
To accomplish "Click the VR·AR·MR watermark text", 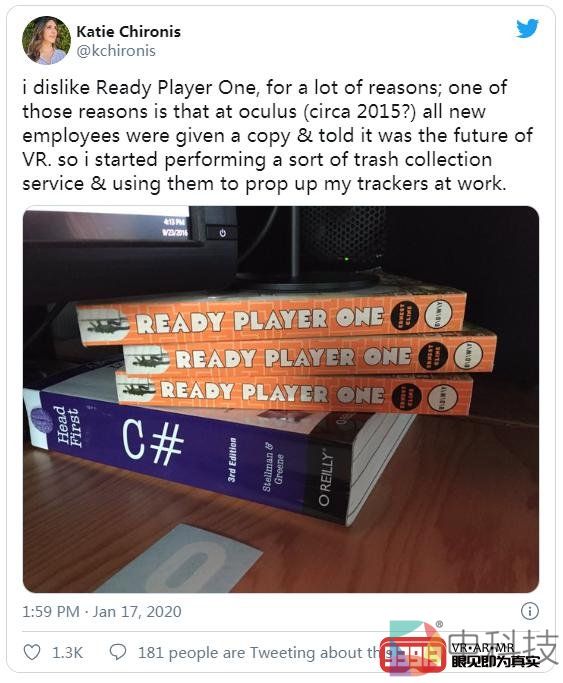I will pyautogui.click(x=482, y=648).
